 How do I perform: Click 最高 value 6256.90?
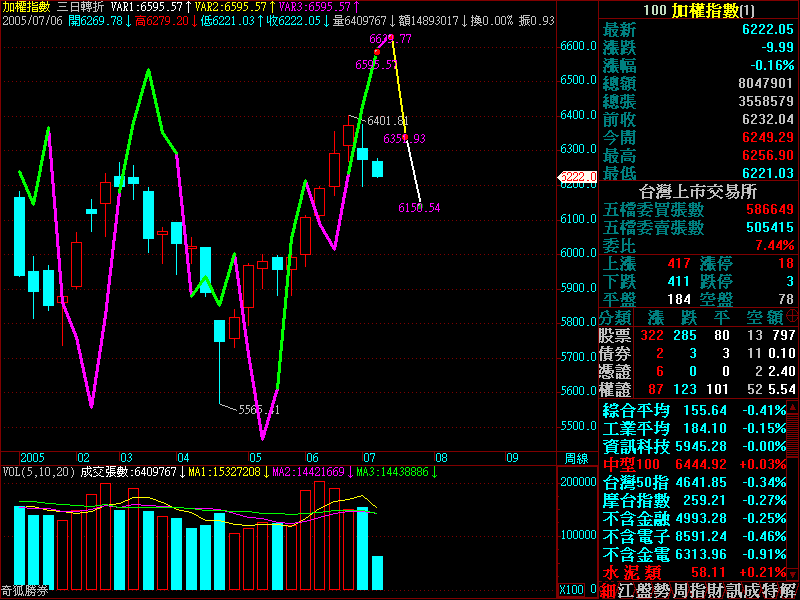click(768, 155)
